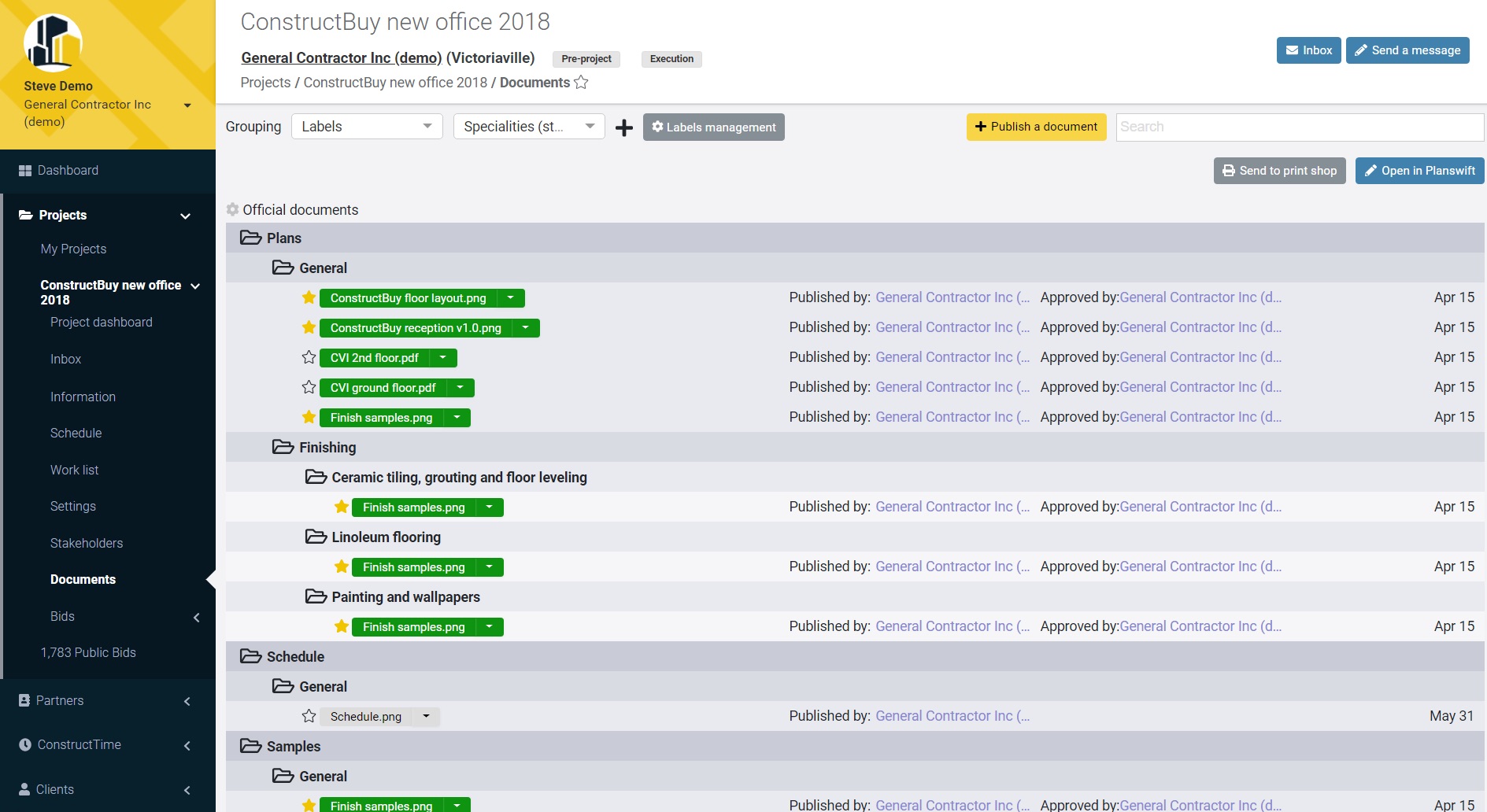Open dropdown arrow for CVI ground floor.pdf
This screenshot has height=812, width=1487.
(x=461, y=388)
